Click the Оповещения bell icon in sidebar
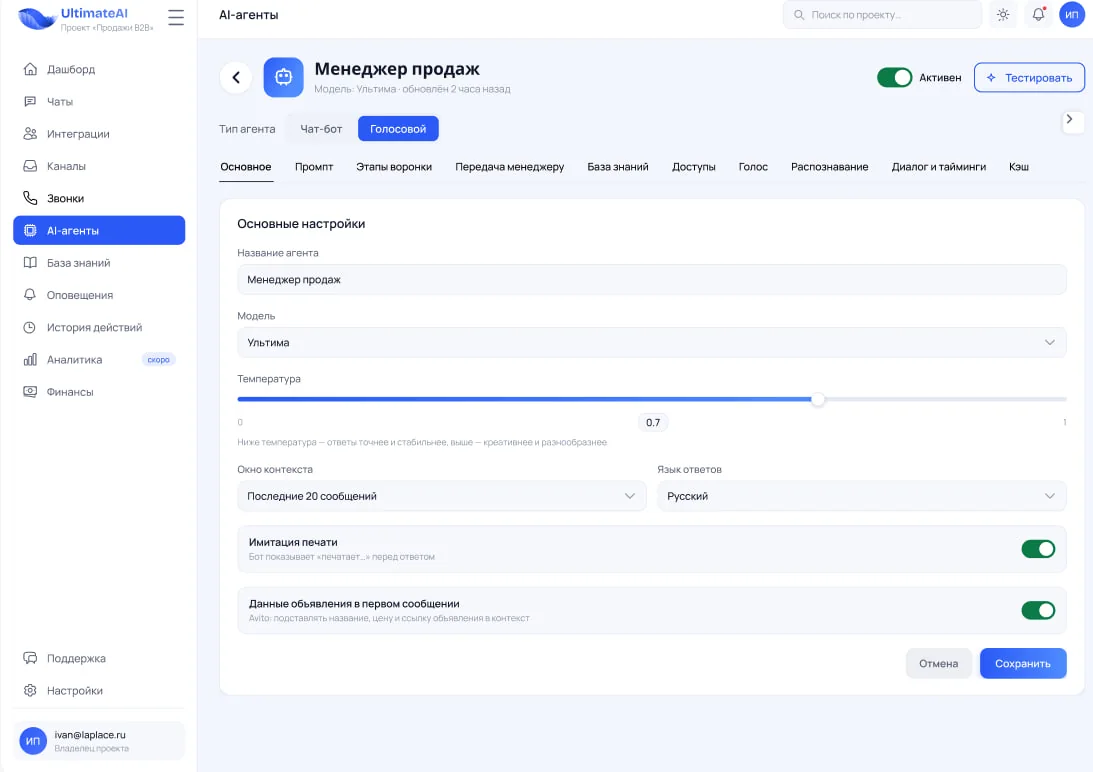 pyautogui.click(x=30, y=295)
